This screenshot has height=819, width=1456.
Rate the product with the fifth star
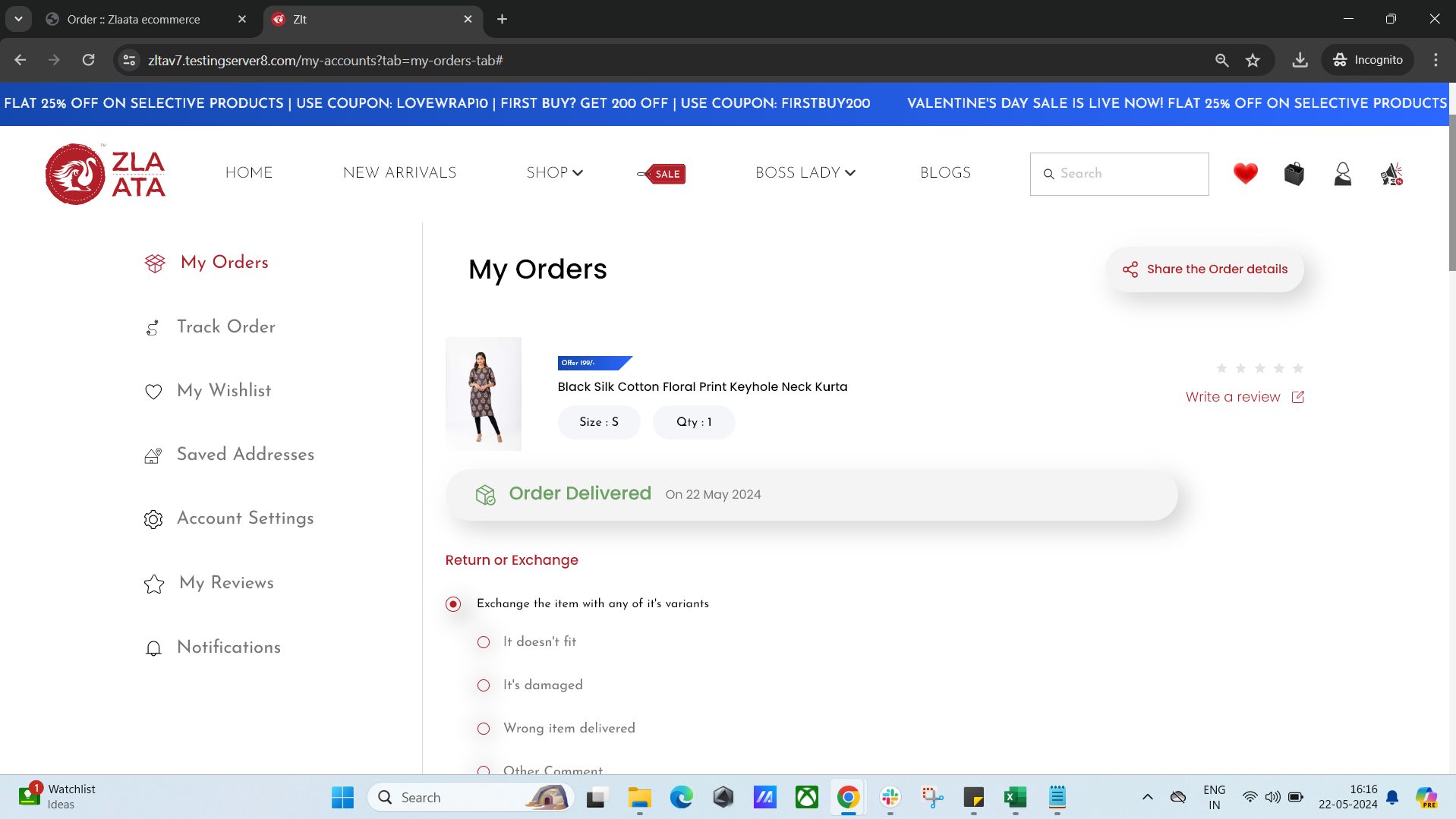1298,368
